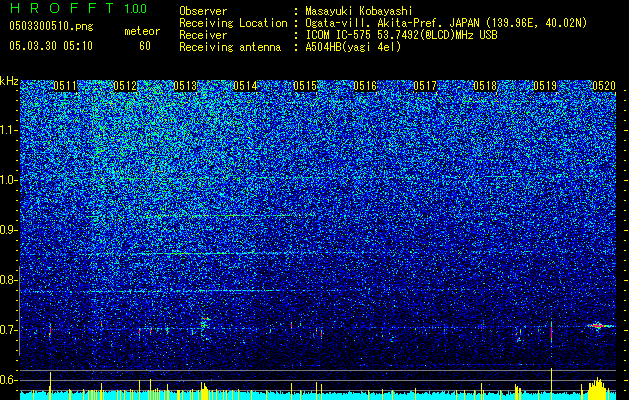
Task: Click the 0519 time marker label
Action: pos(545,86)
